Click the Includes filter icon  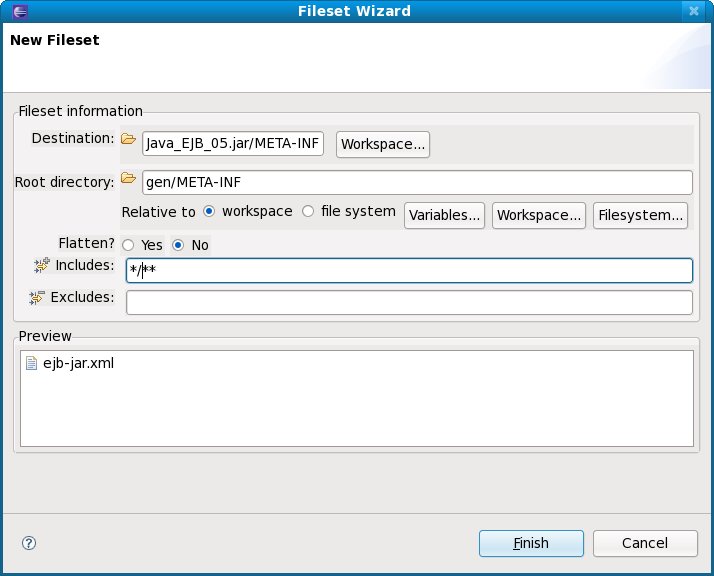click(41, 265)
